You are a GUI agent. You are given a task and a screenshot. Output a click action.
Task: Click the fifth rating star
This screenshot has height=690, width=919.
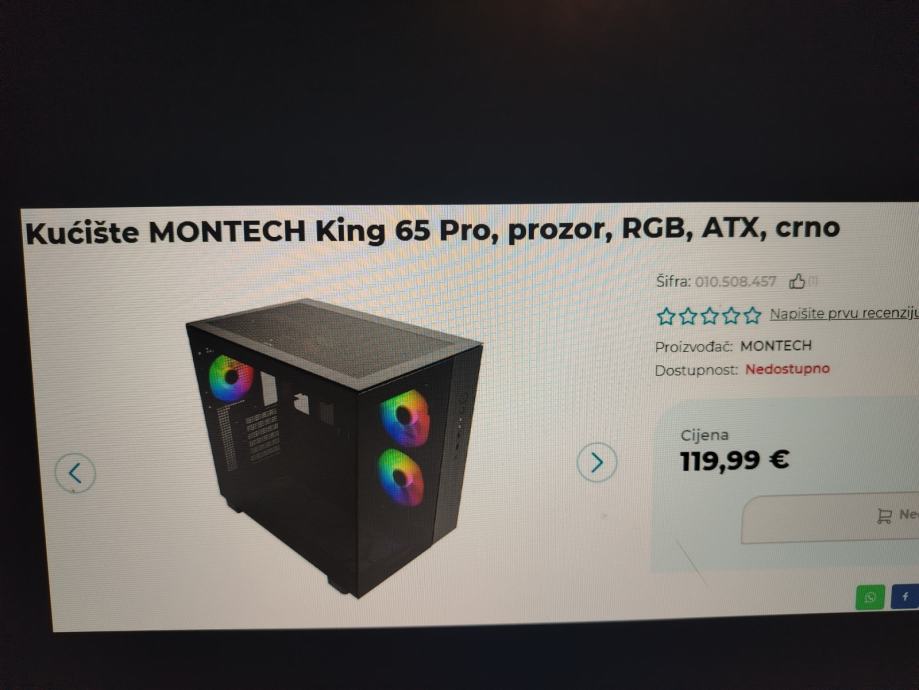pos(752,315)
